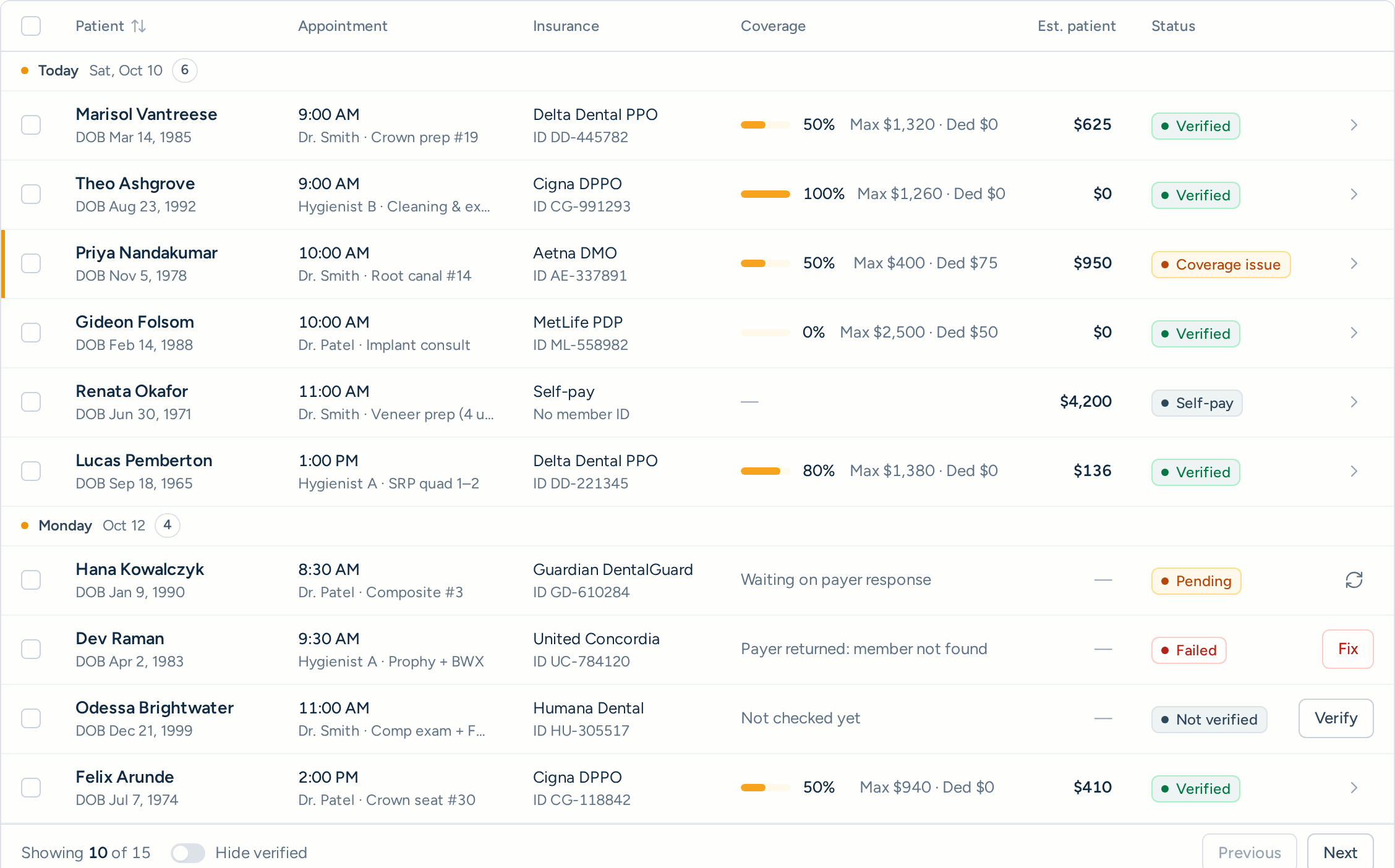Expand Felix Arunde row chevron

tap(1354, 788)
